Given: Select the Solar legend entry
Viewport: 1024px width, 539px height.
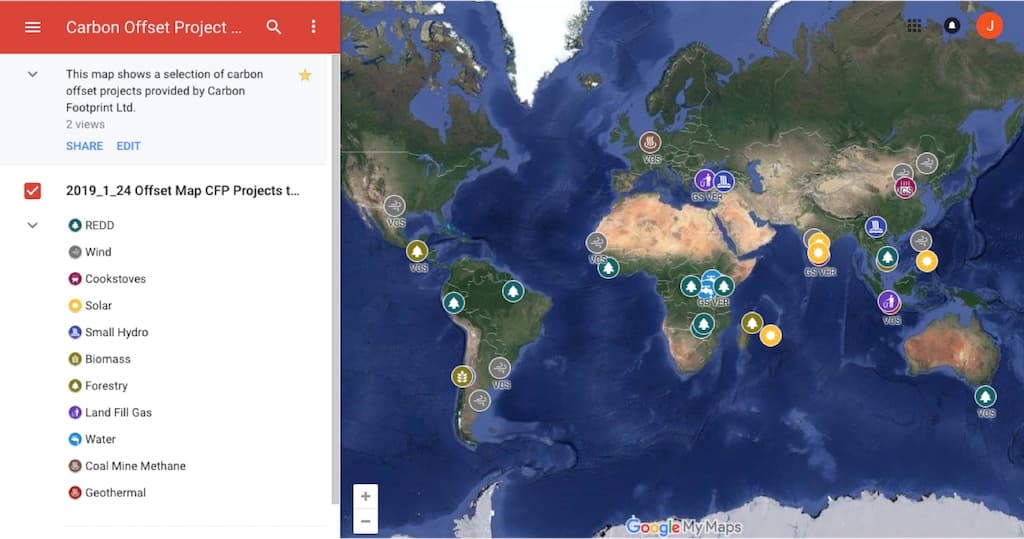Looking at the screenshot, I should [90, 306].
